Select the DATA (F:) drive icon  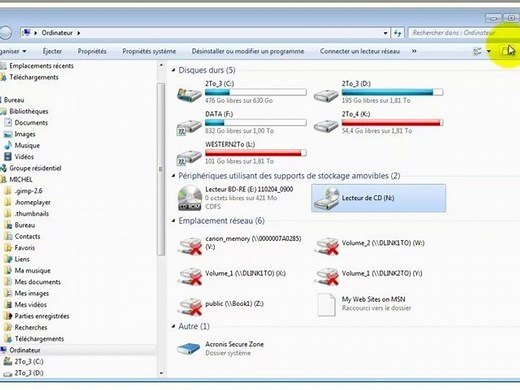click(x=189, y=127)
